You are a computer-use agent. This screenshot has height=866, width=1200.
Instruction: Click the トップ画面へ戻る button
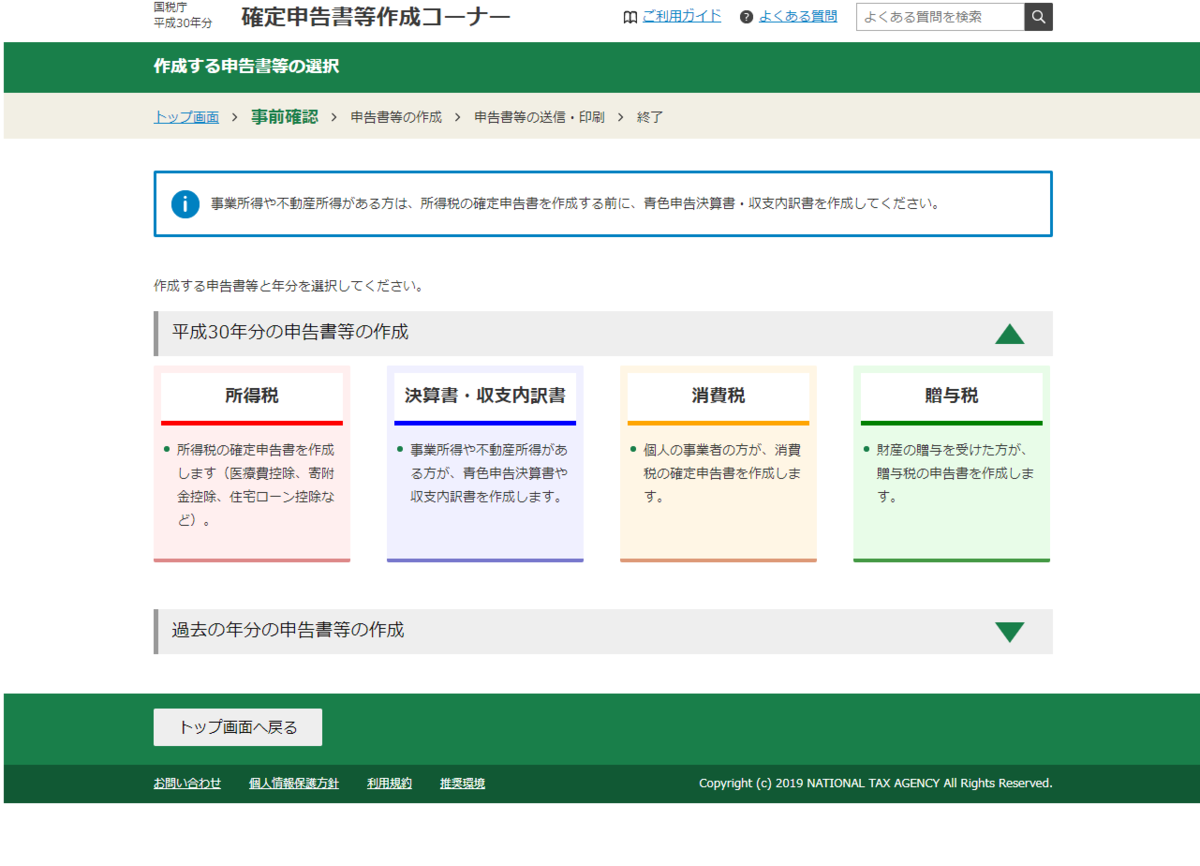click(x=238, y=727)
